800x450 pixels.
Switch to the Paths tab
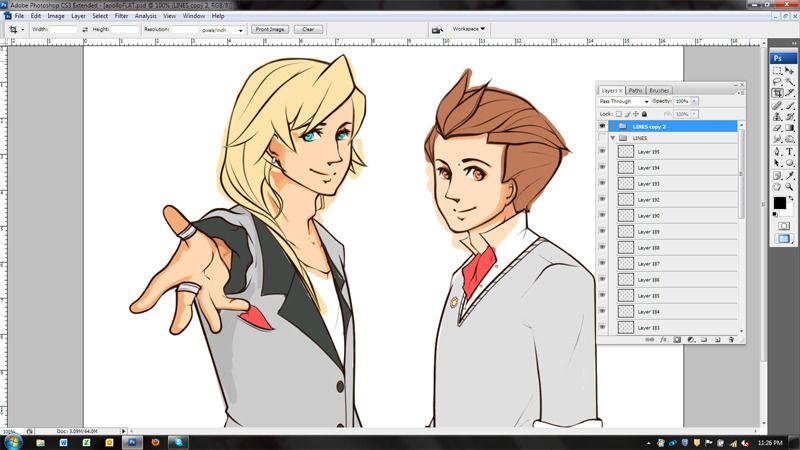click(x=635, y=90)
